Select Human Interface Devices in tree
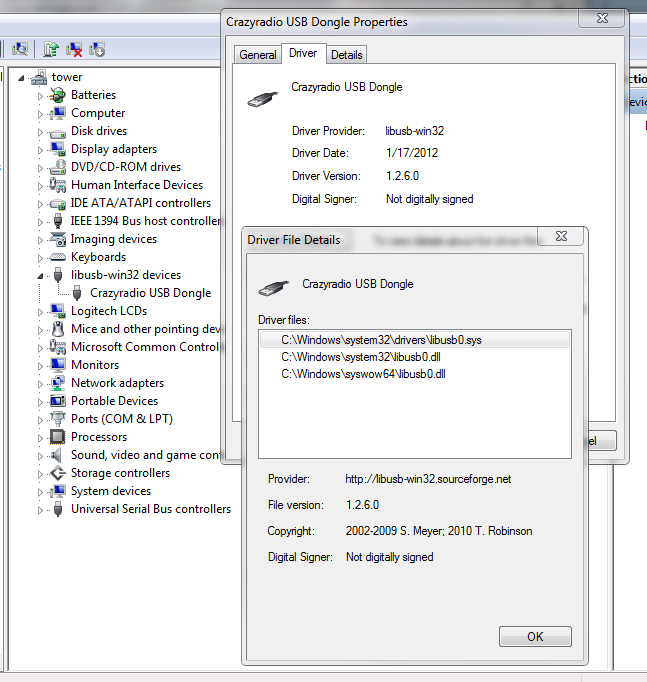This screenshot has height=682, width=647. click(136, 185)
